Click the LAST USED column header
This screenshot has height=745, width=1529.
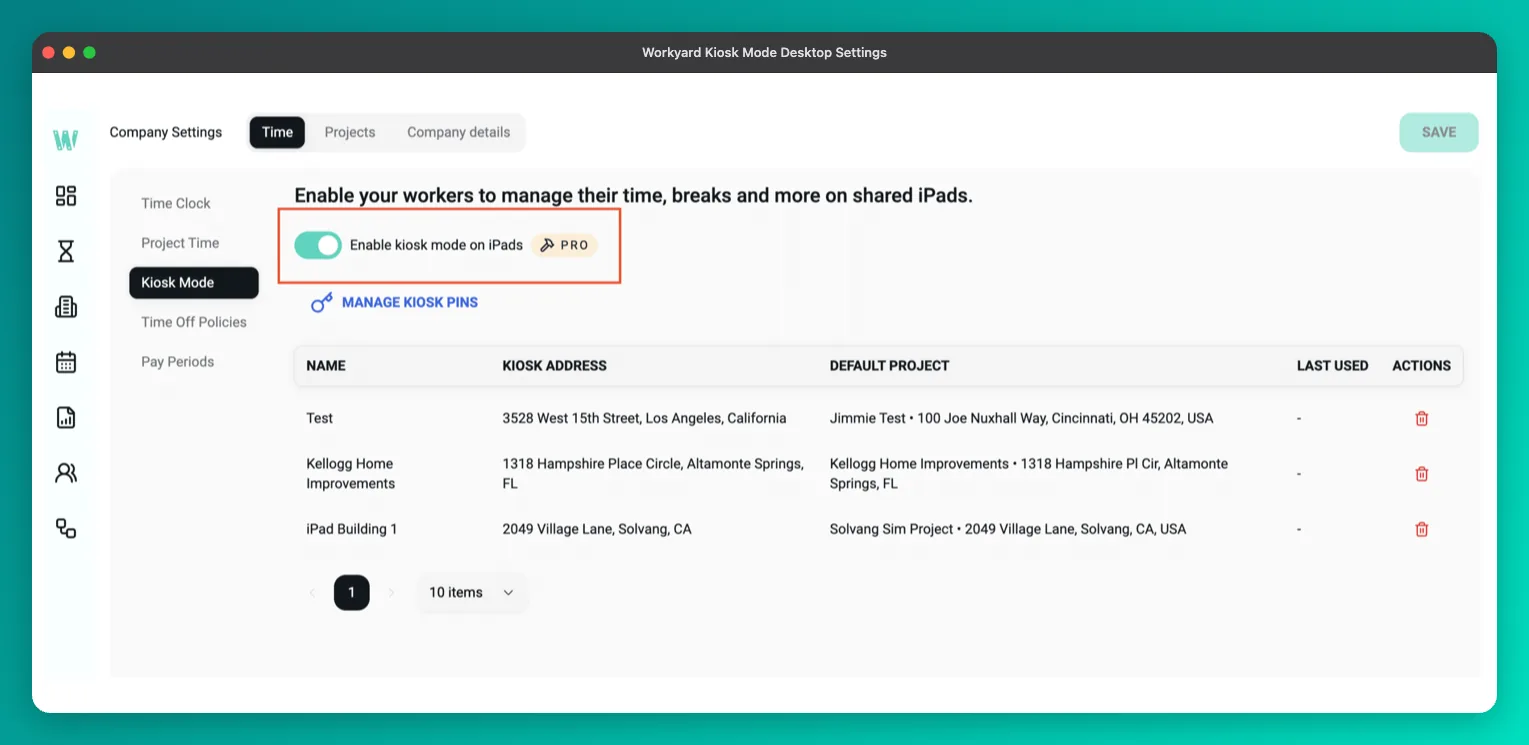pos(1332,366)
